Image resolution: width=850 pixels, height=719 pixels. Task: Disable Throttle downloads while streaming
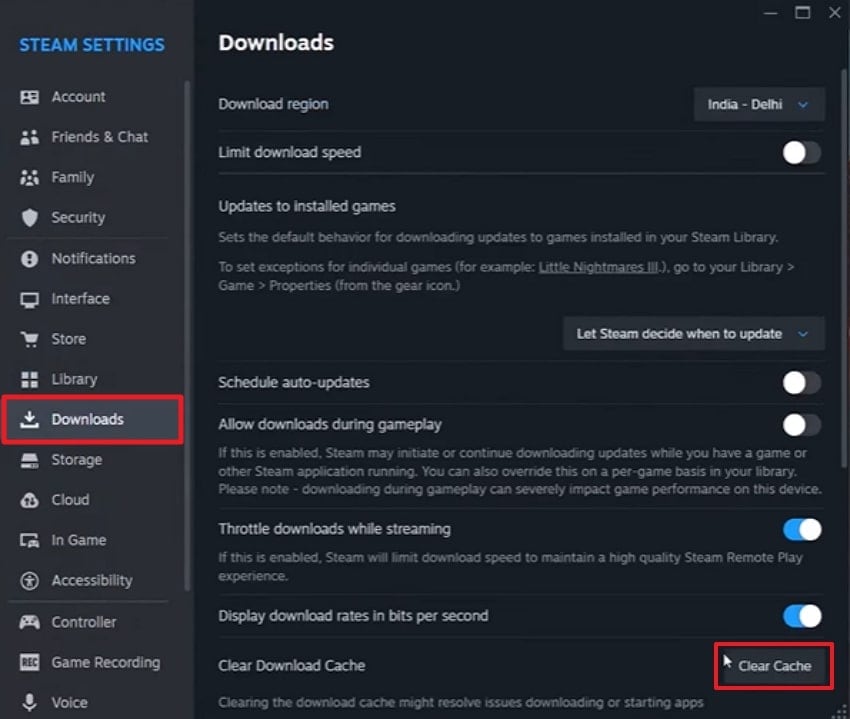pos(800,529)
